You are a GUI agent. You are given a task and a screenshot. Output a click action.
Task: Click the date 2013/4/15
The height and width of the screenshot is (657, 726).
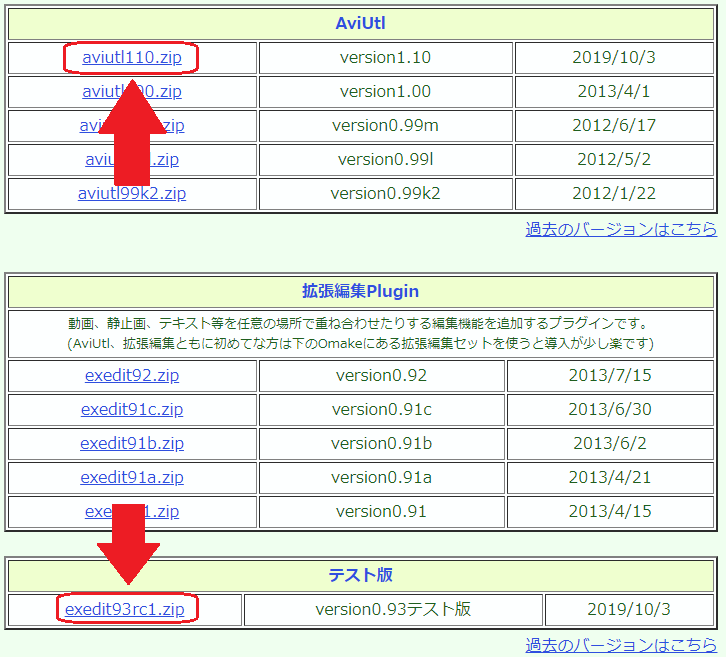click(610, 512)
